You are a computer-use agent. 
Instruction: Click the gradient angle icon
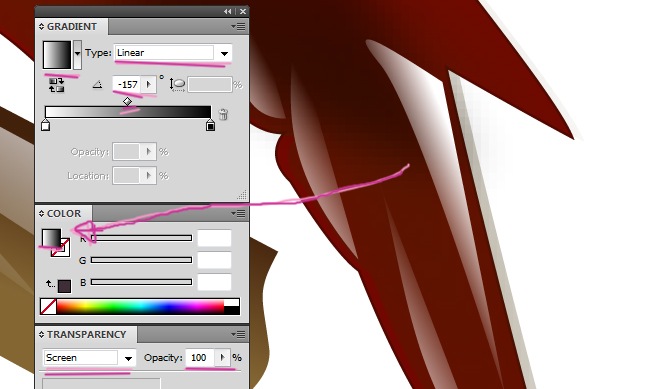tap(97, 85)
